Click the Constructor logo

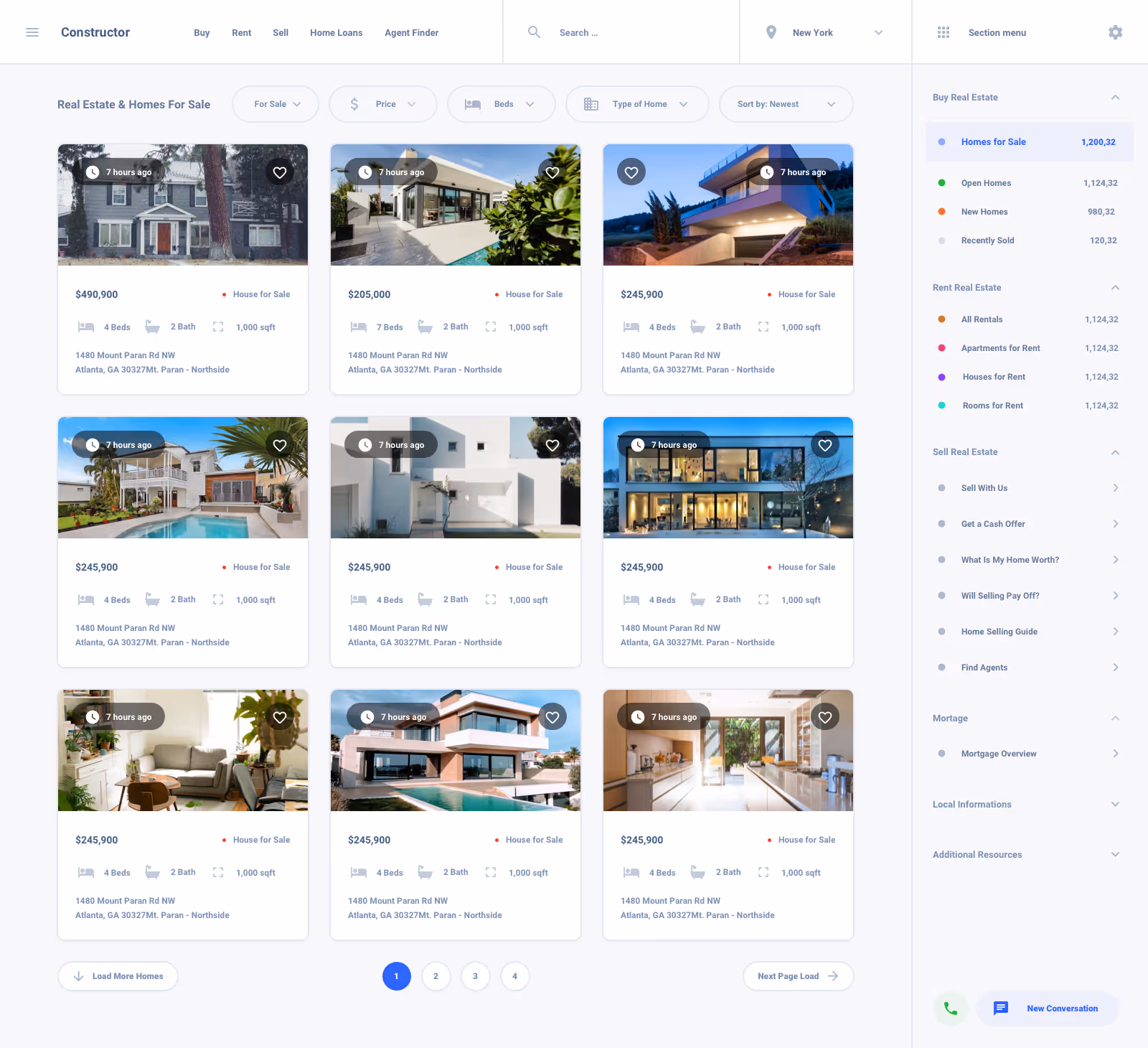coord(95,32)
